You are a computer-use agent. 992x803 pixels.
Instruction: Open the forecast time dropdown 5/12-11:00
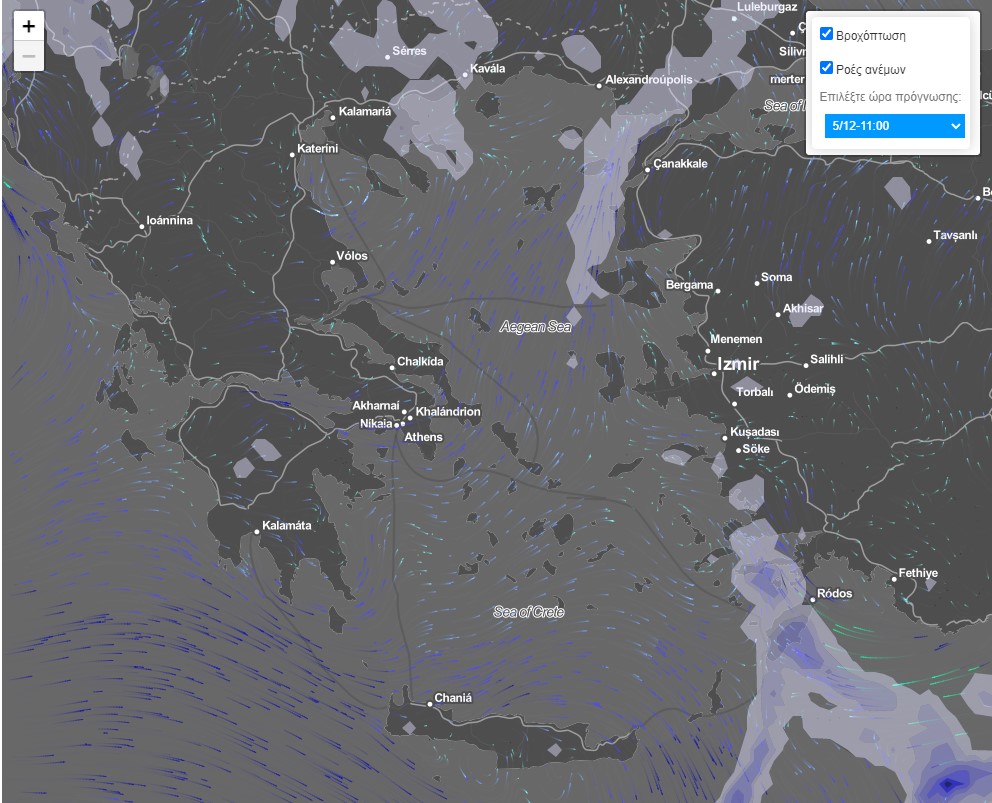point(895,126)
